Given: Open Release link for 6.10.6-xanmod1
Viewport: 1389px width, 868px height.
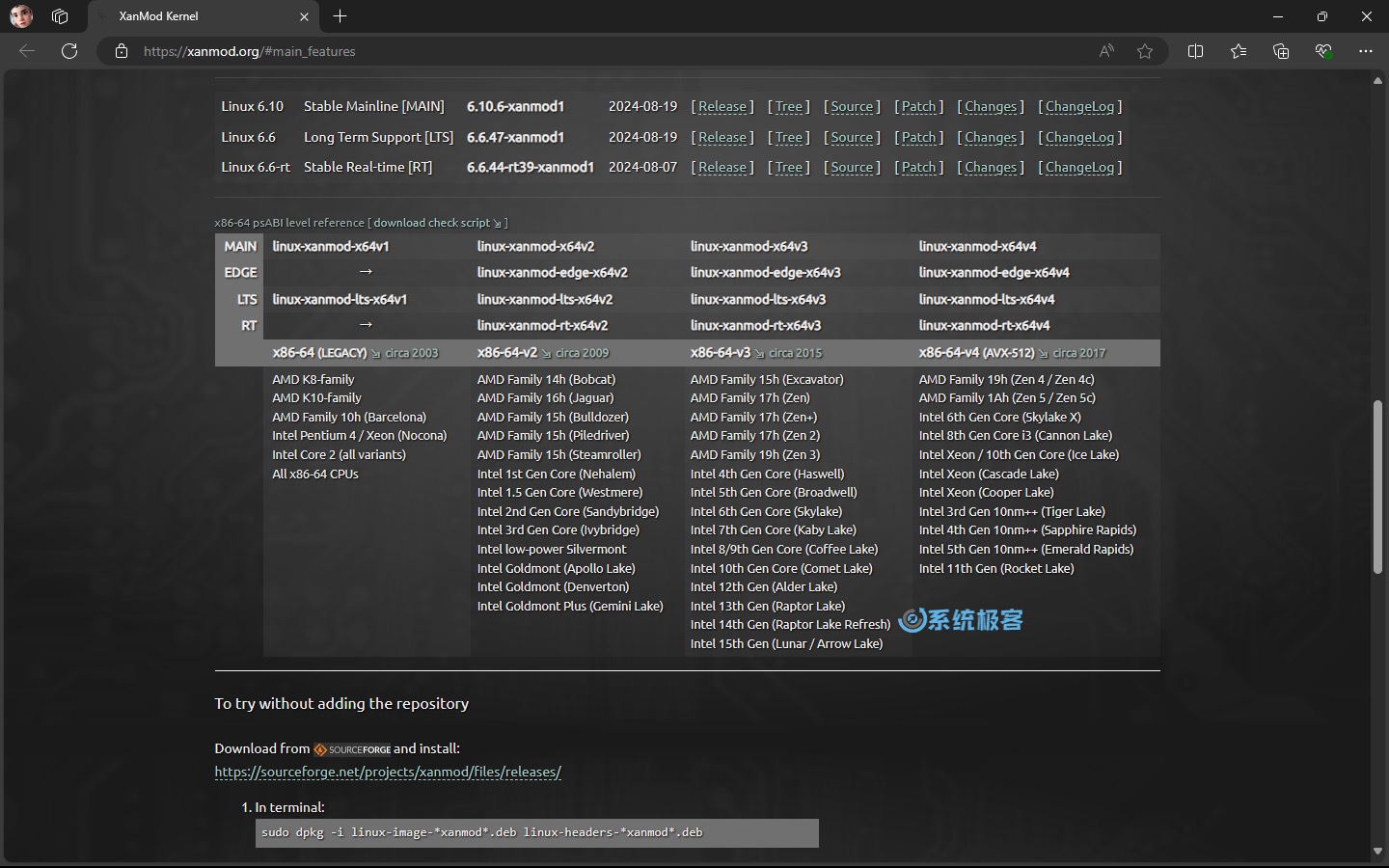Looking at the screenshot, I should click(722, 107).
